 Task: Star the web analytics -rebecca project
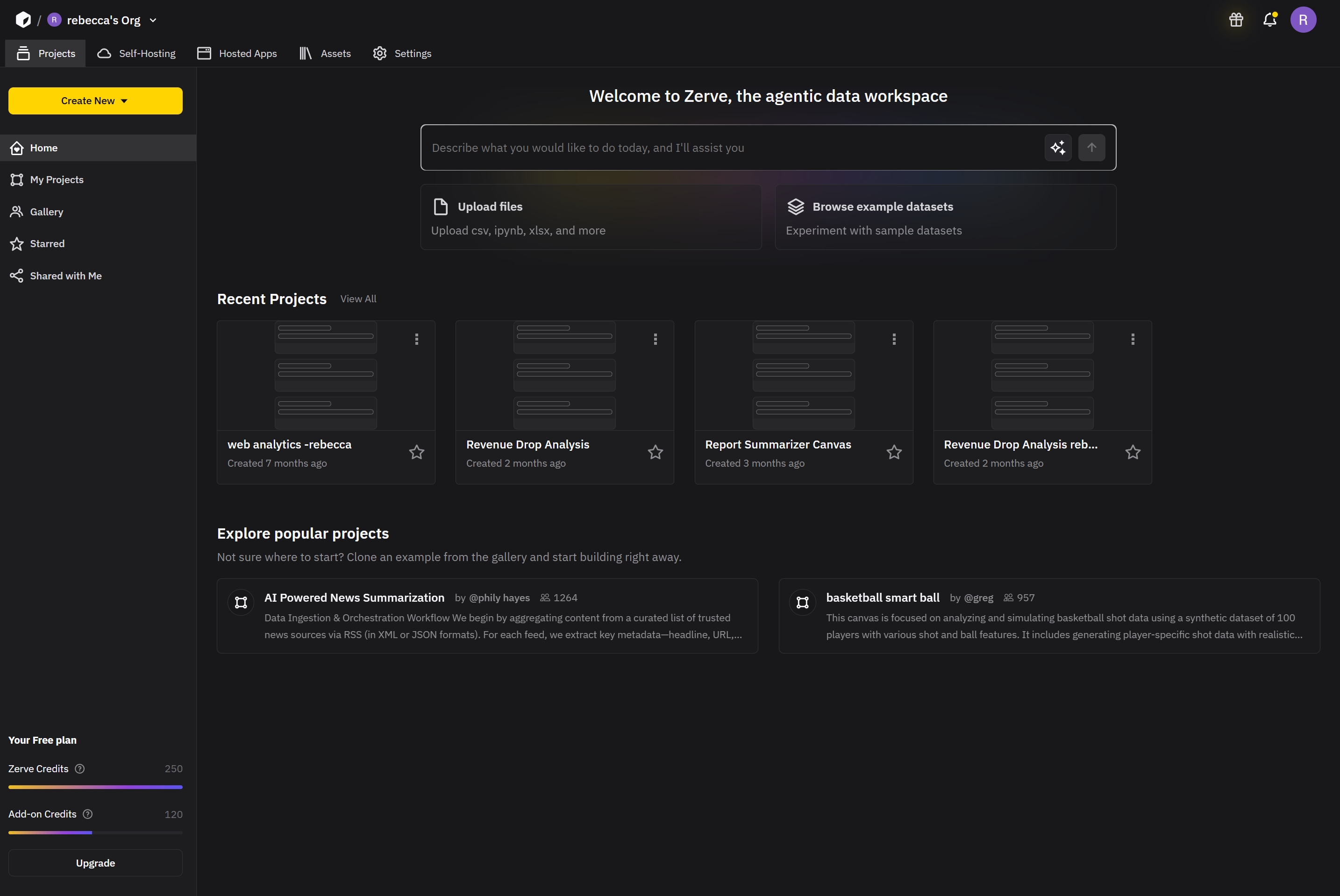coord(417,451)
